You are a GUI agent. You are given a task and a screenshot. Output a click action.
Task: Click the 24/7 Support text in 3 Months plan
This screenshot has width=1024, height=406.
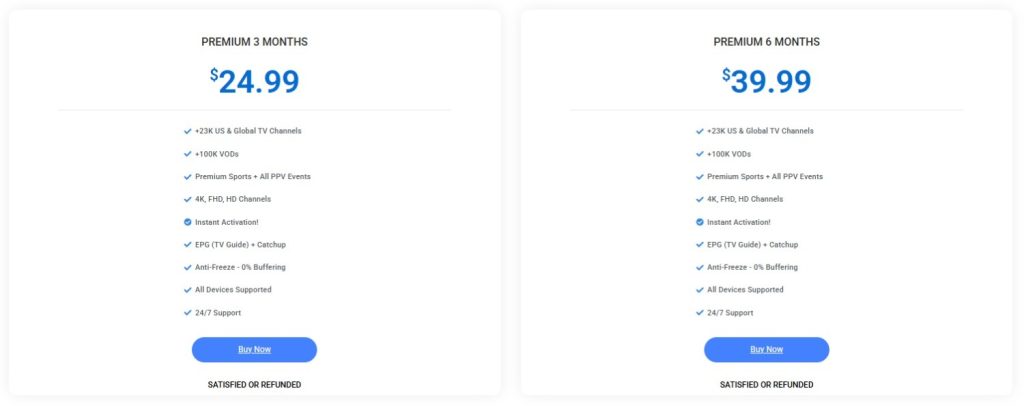point(218,313)
